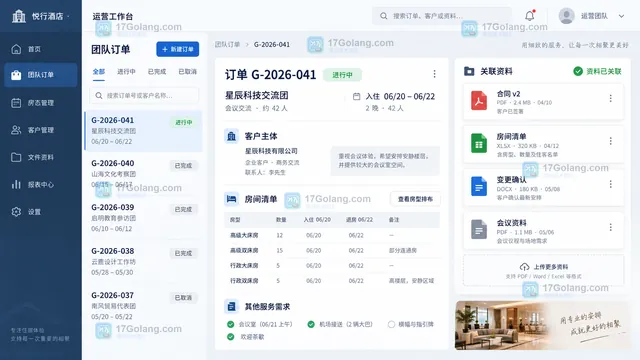Open 设置 gear icon in sidebar
Screen dimensions: 640x360
tap(16, 212)
